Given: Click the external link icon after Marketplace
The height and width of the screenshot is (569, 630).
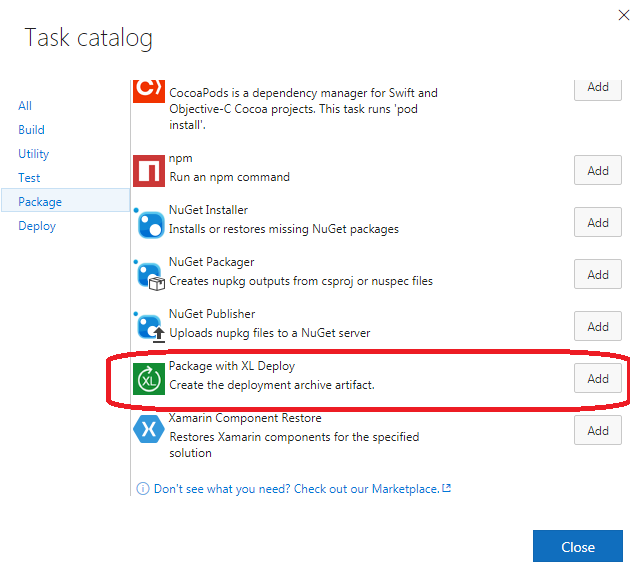Looking at the screenshot, I should [x=446, y=488].
